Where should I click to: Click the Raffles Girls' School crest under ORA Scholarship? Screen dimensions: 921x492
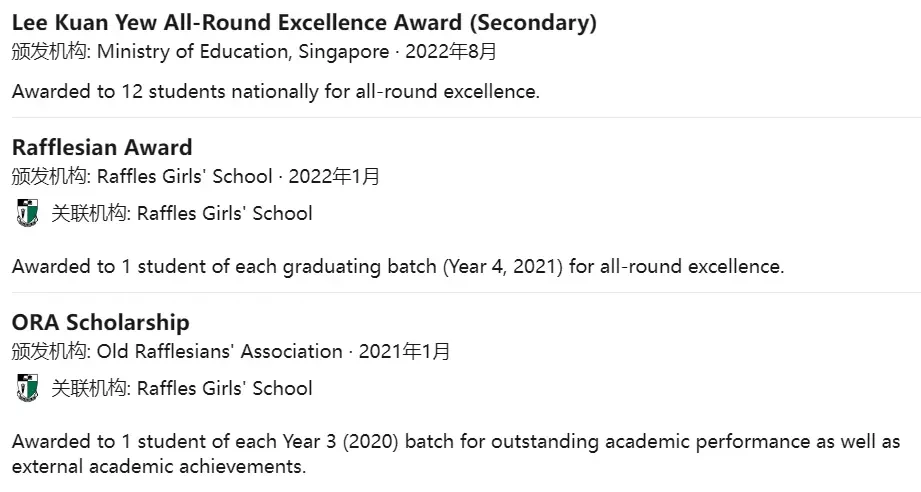click(x=27, y=387)
